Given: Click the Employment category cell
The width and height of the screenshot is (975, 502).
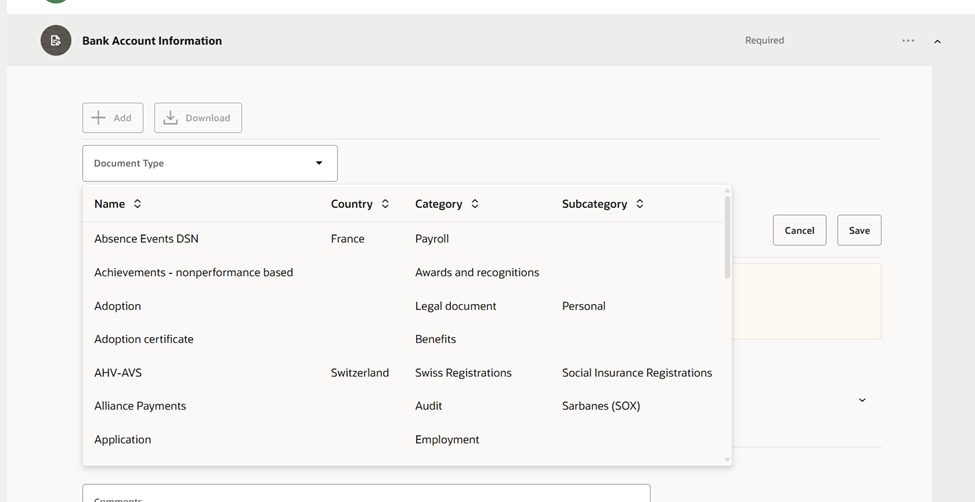Looking at the screenshot, I should (x=447, y=439).
